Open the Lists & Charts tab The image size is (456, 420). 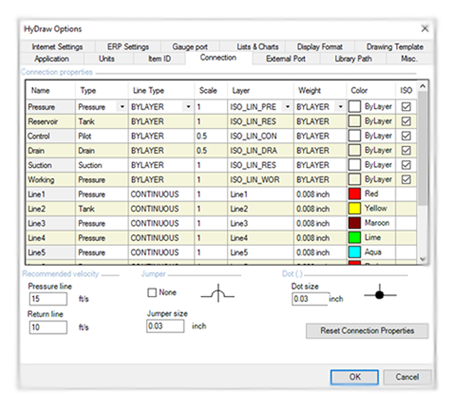[257, 47]
